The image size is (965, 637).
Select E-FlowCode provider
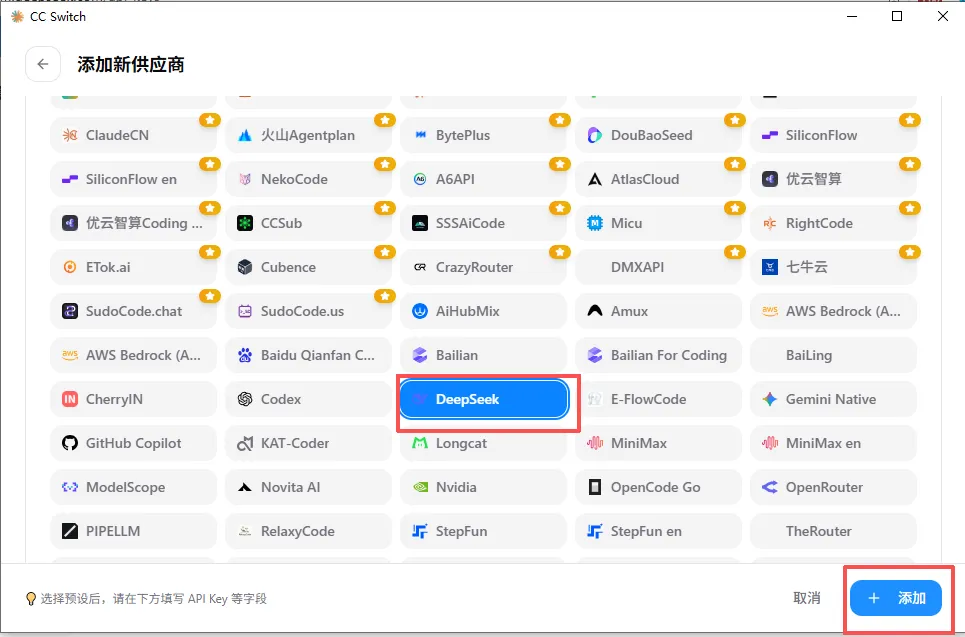659,399
